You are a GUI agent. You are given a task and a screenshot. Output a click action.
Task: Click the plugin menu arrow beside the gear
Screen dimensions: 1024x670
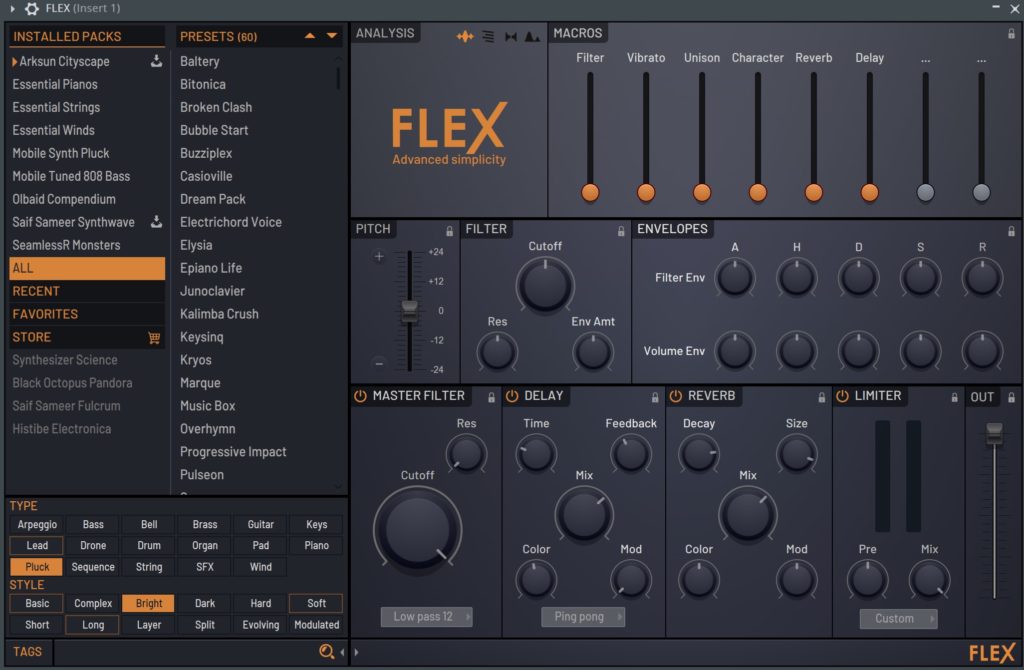(12, 8)
